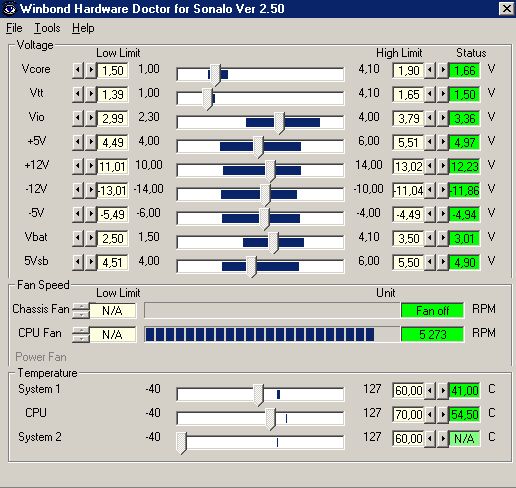Increase Vtt high limit with right arrow
The height and width of the screenshot is (488, 516).
click(x=443, y=94)
